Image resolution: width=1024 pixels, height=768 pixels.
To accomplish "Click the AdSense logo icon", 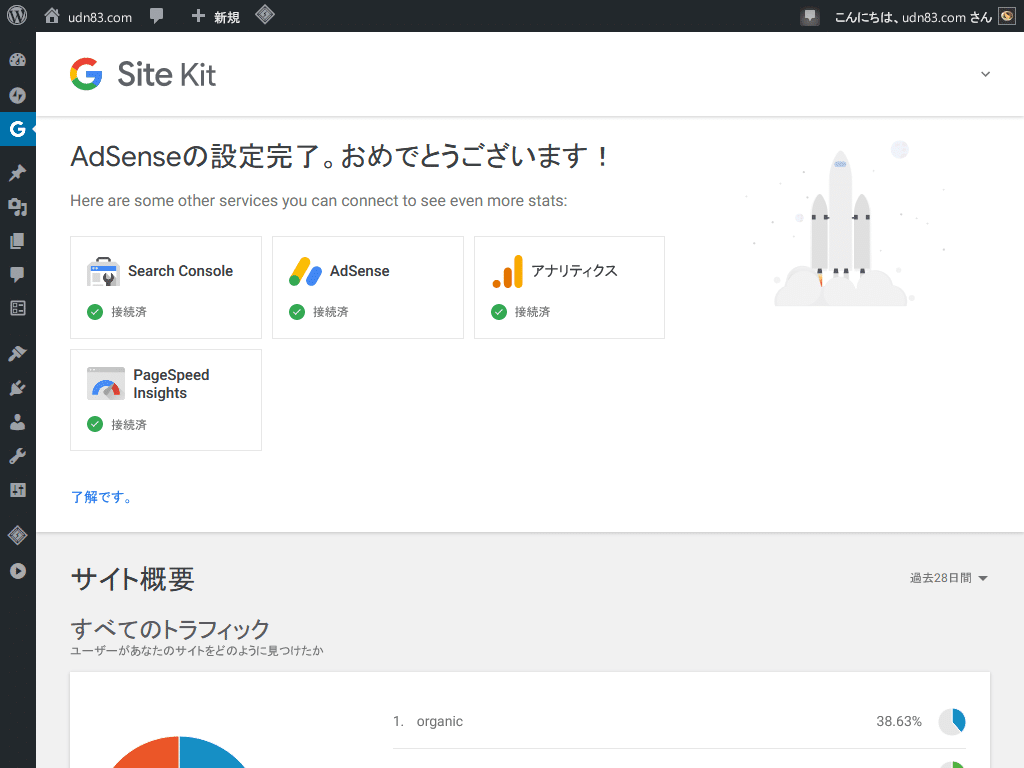I will [305, 272].
